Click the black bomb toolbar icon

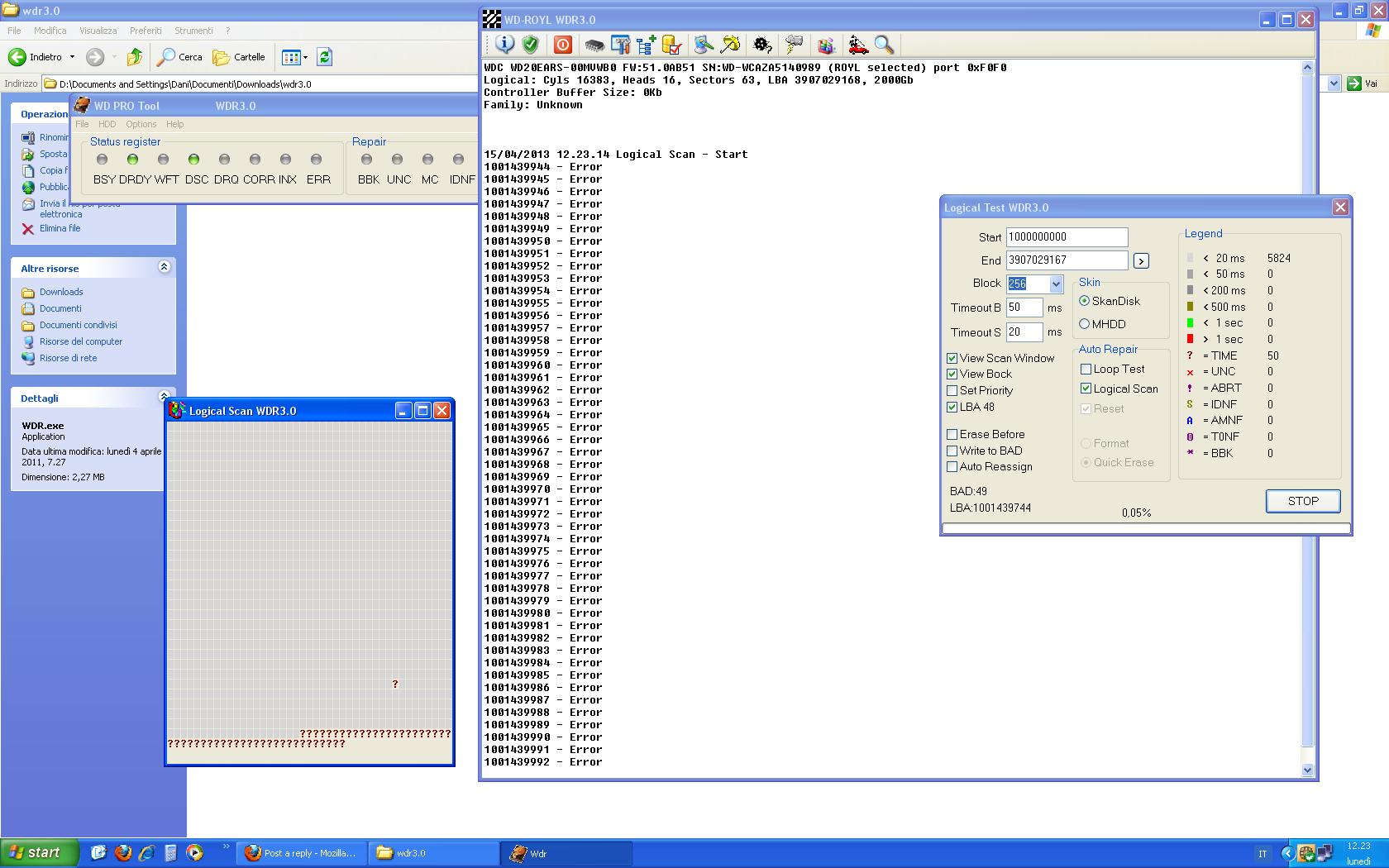(x=762, y=45)
